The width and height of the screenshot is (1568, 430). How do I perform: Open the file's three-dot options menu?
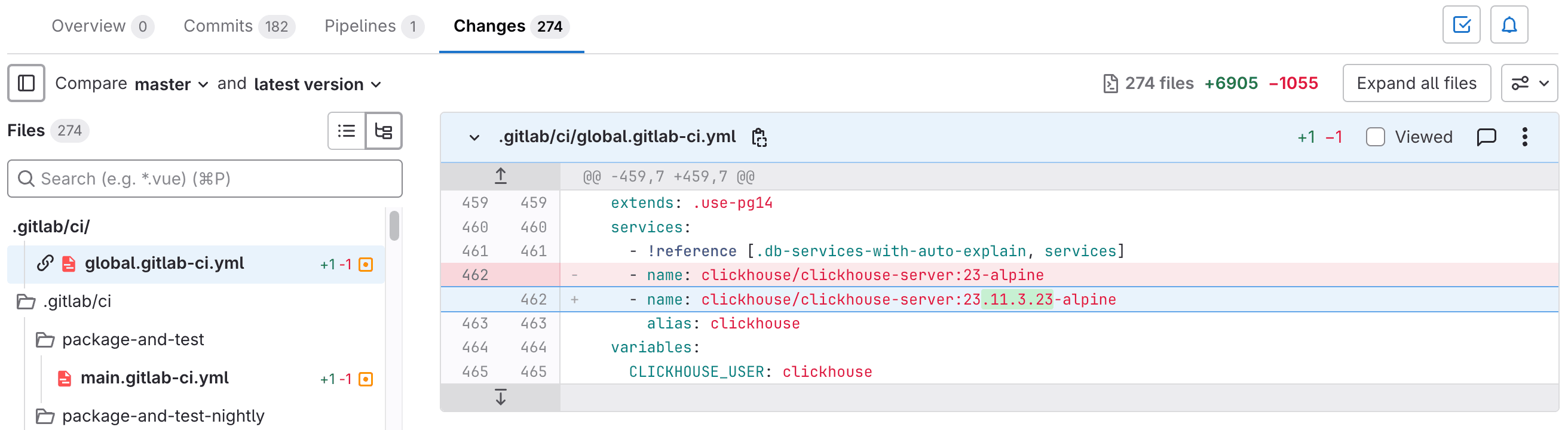click(1524, 137)
